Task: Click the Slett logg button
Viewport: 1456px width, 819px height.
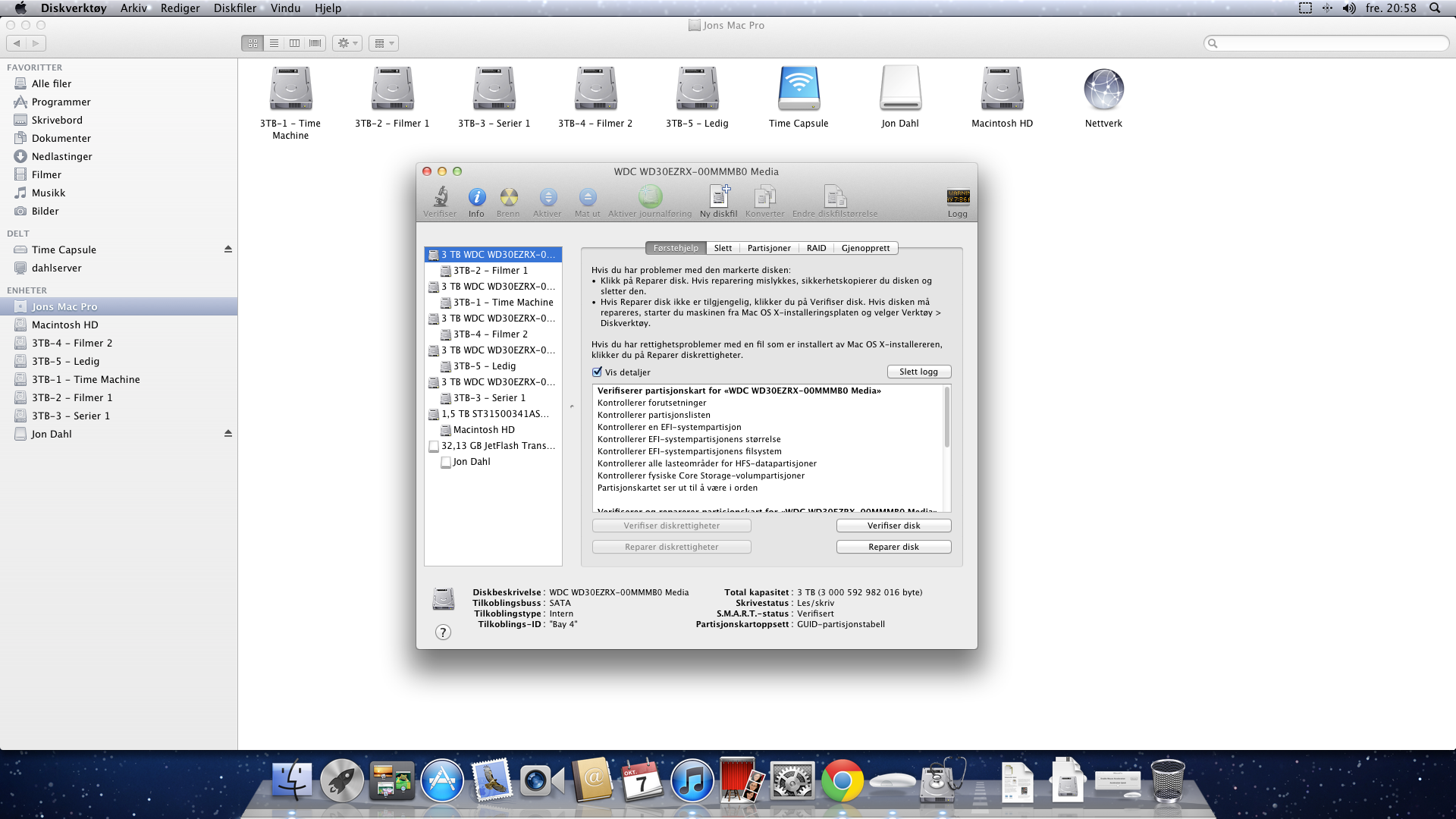Action: pyautogui.click(x=918, y=372)
